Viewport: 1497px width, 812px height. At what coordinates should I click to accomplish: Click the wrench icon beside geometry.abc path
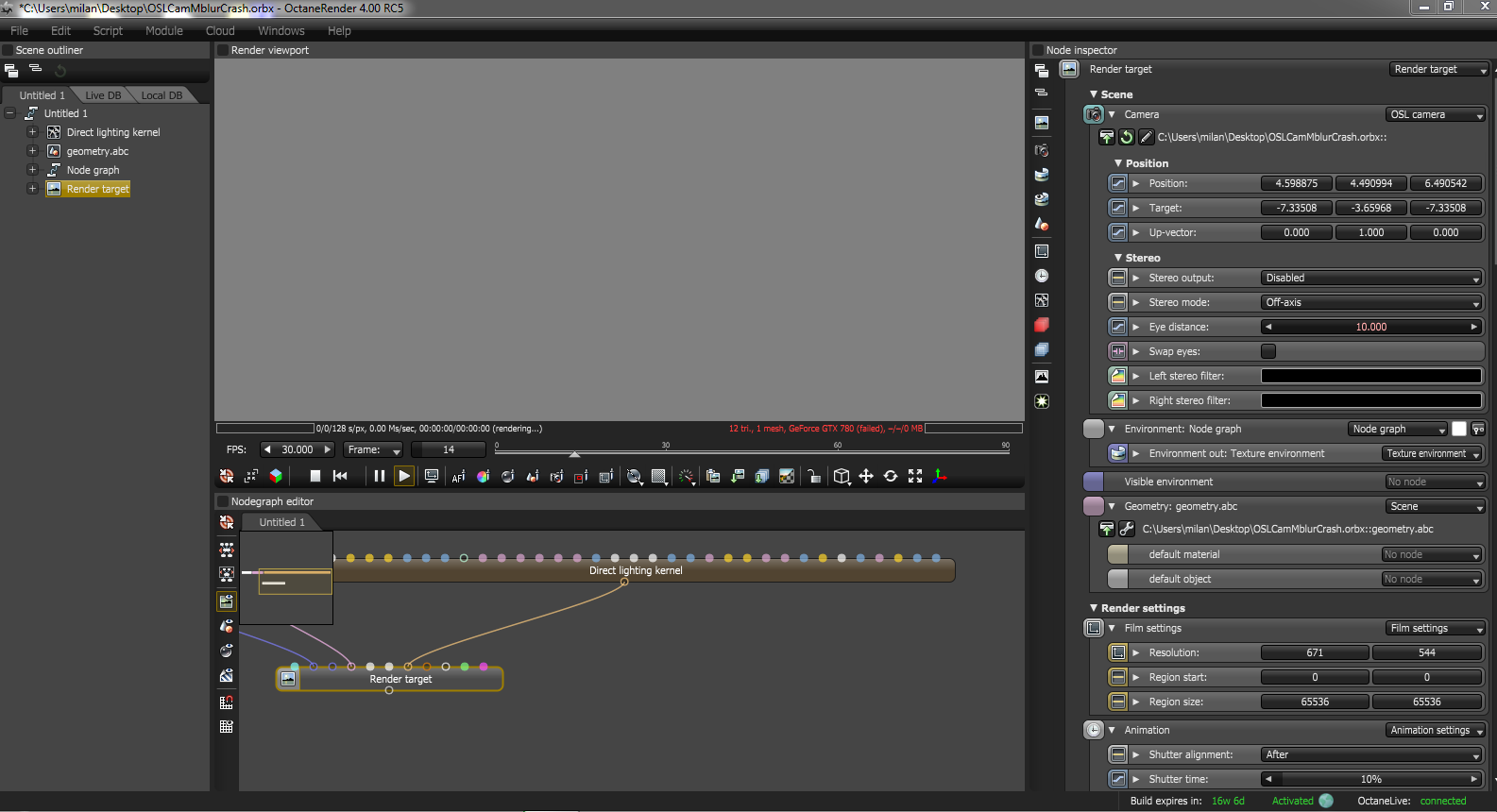pyautogui.click(x=1127, y=530)
